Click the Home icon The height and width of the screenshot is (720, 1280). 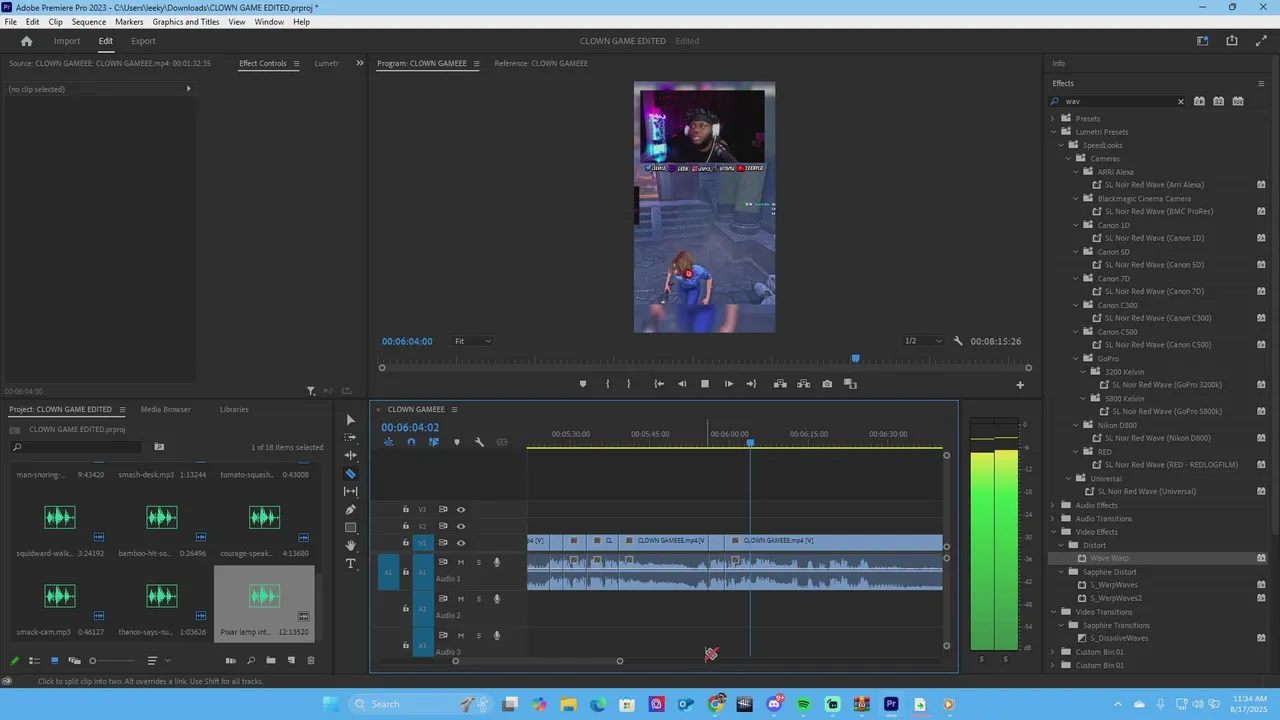(x=27, y=41)
